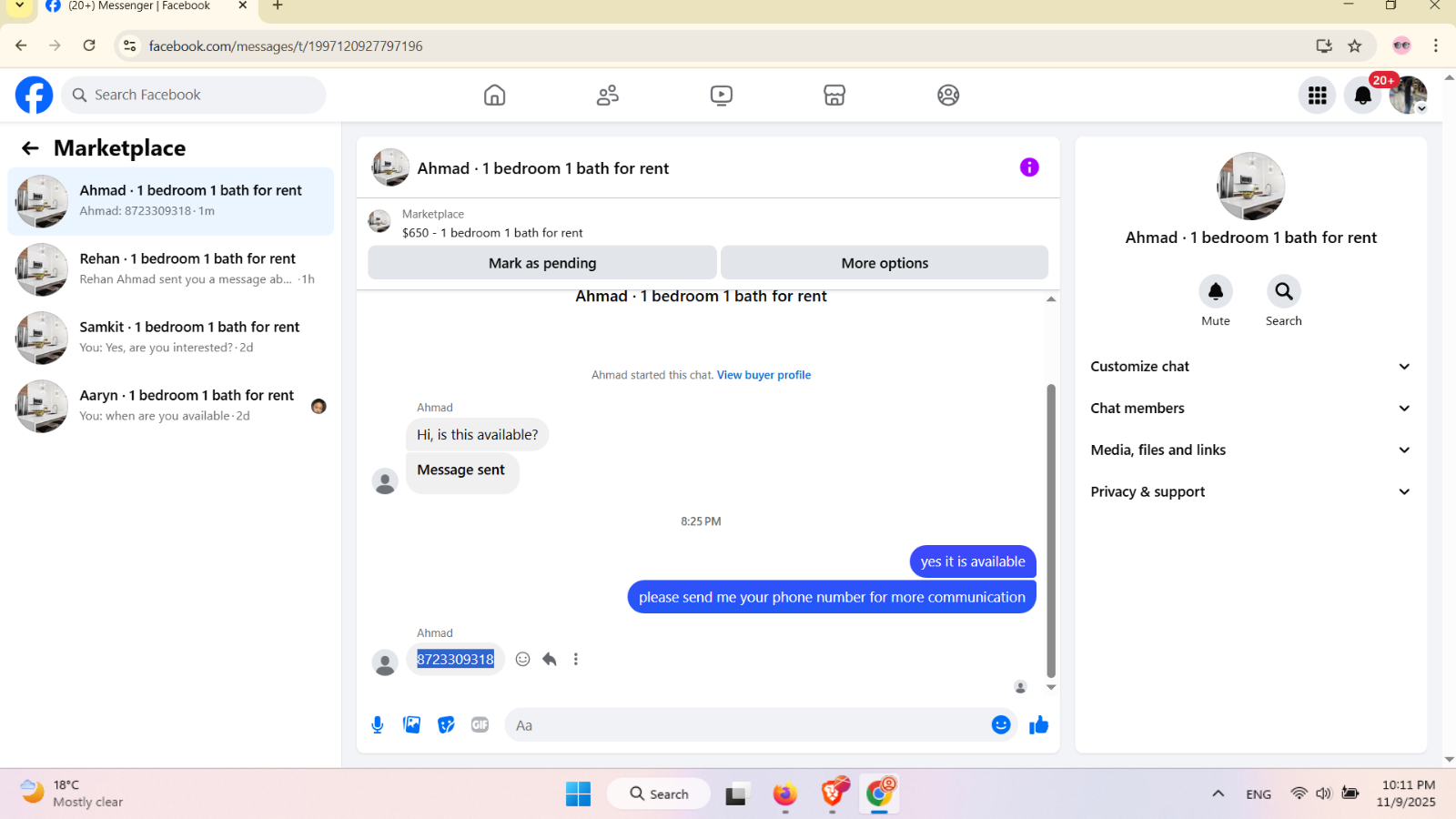1456x819 pixels.
Task: Choose a GIF icon in the composer
Action: tap(480, 725)
